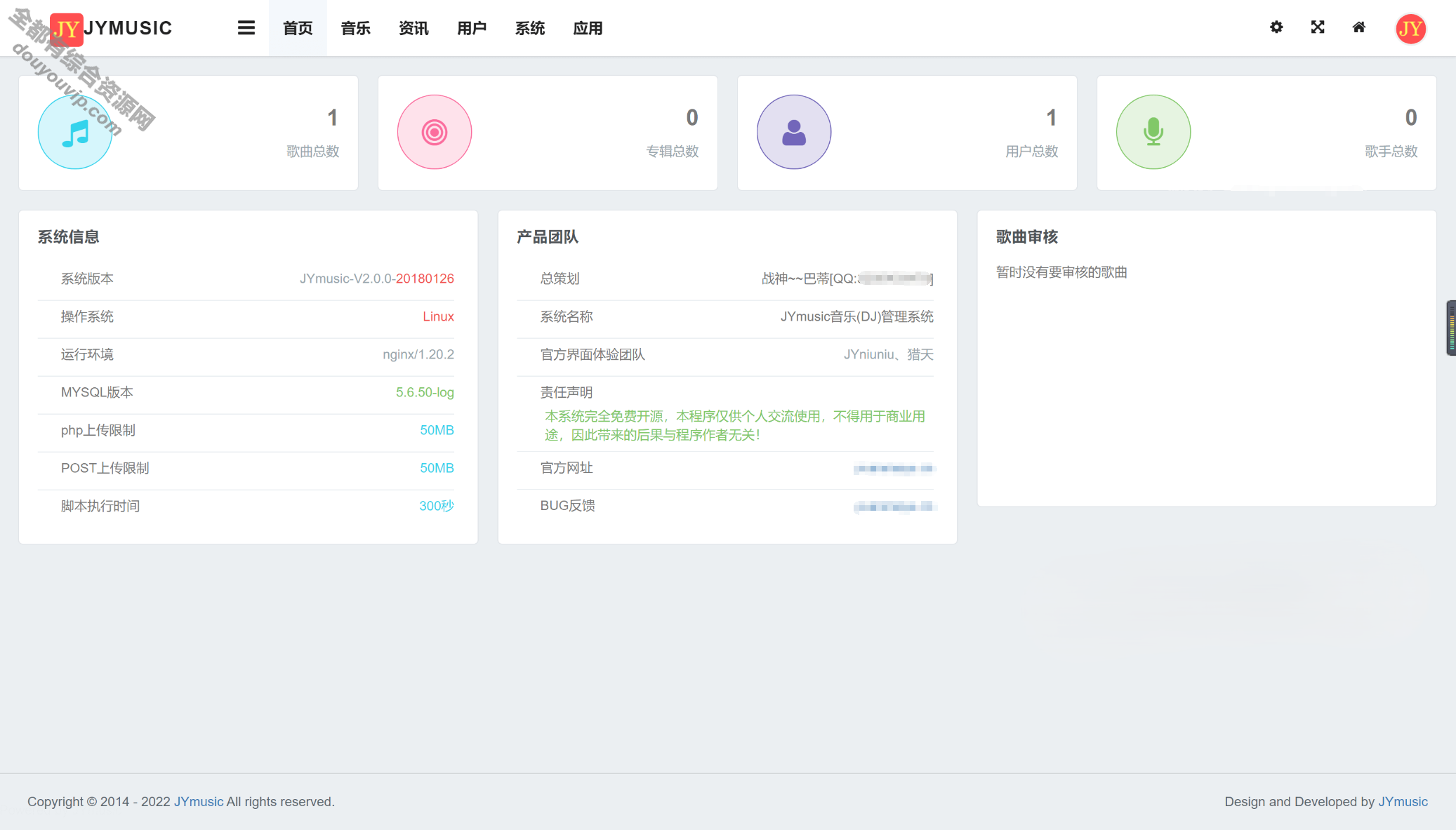Click the blue music note songs icon

75,132
